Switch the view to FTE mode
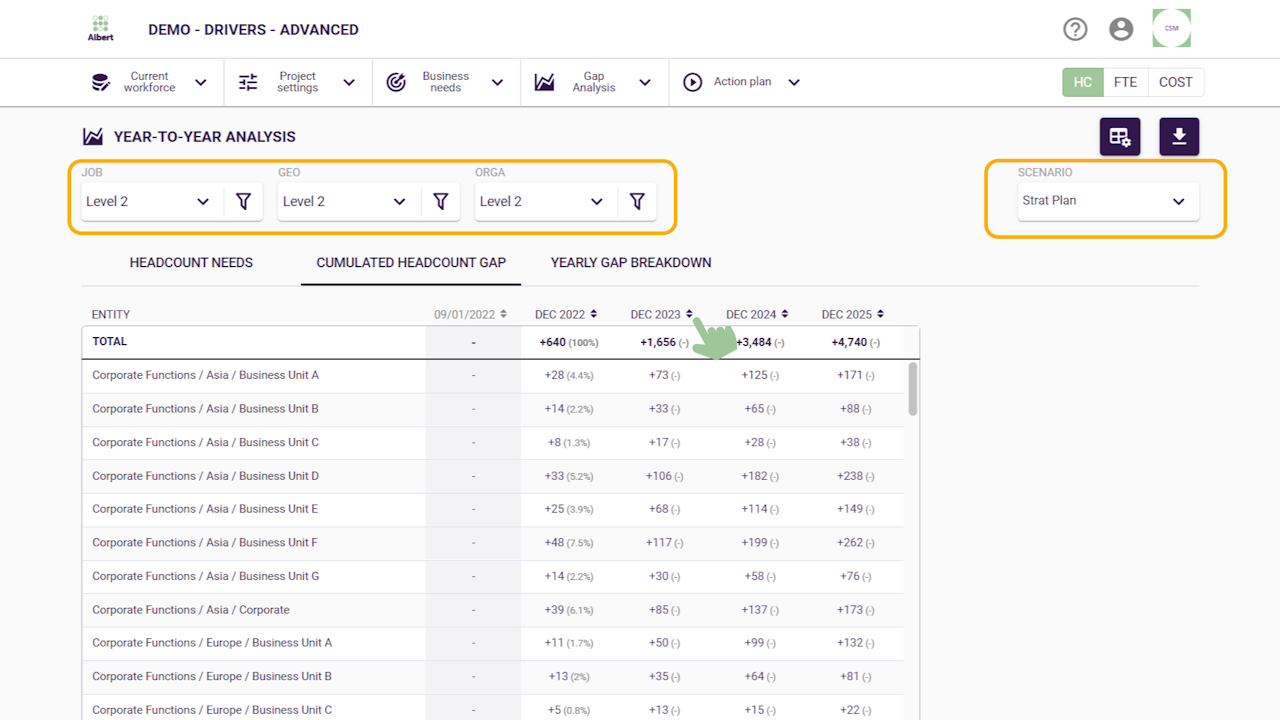The height and width of the screenshot is (720, 1280). [x=1125, y=82]
